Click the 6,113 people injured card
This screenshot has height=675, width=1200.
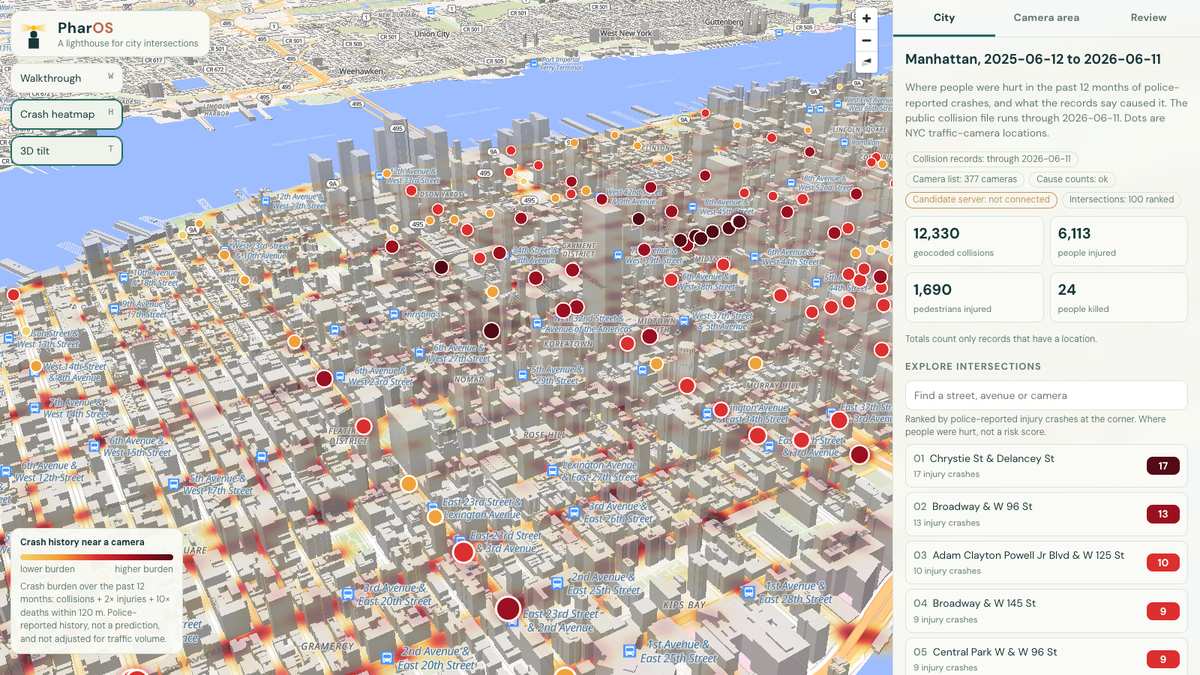point(1118,241)
